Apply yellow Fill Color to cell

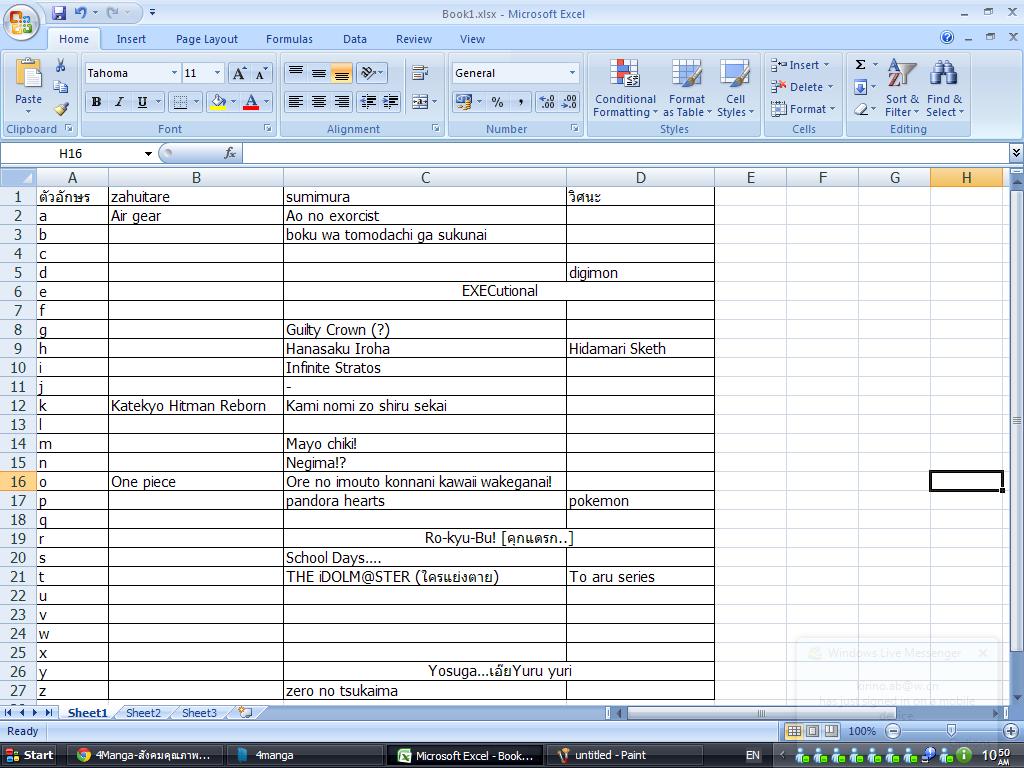(218, 102)
